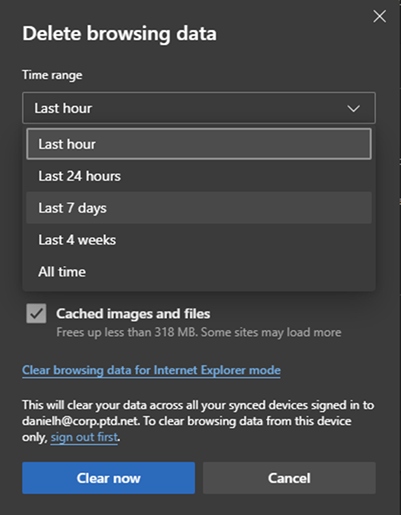Click the Clear now button
This screenshot has height=516, width=401.
click(109, 478)
